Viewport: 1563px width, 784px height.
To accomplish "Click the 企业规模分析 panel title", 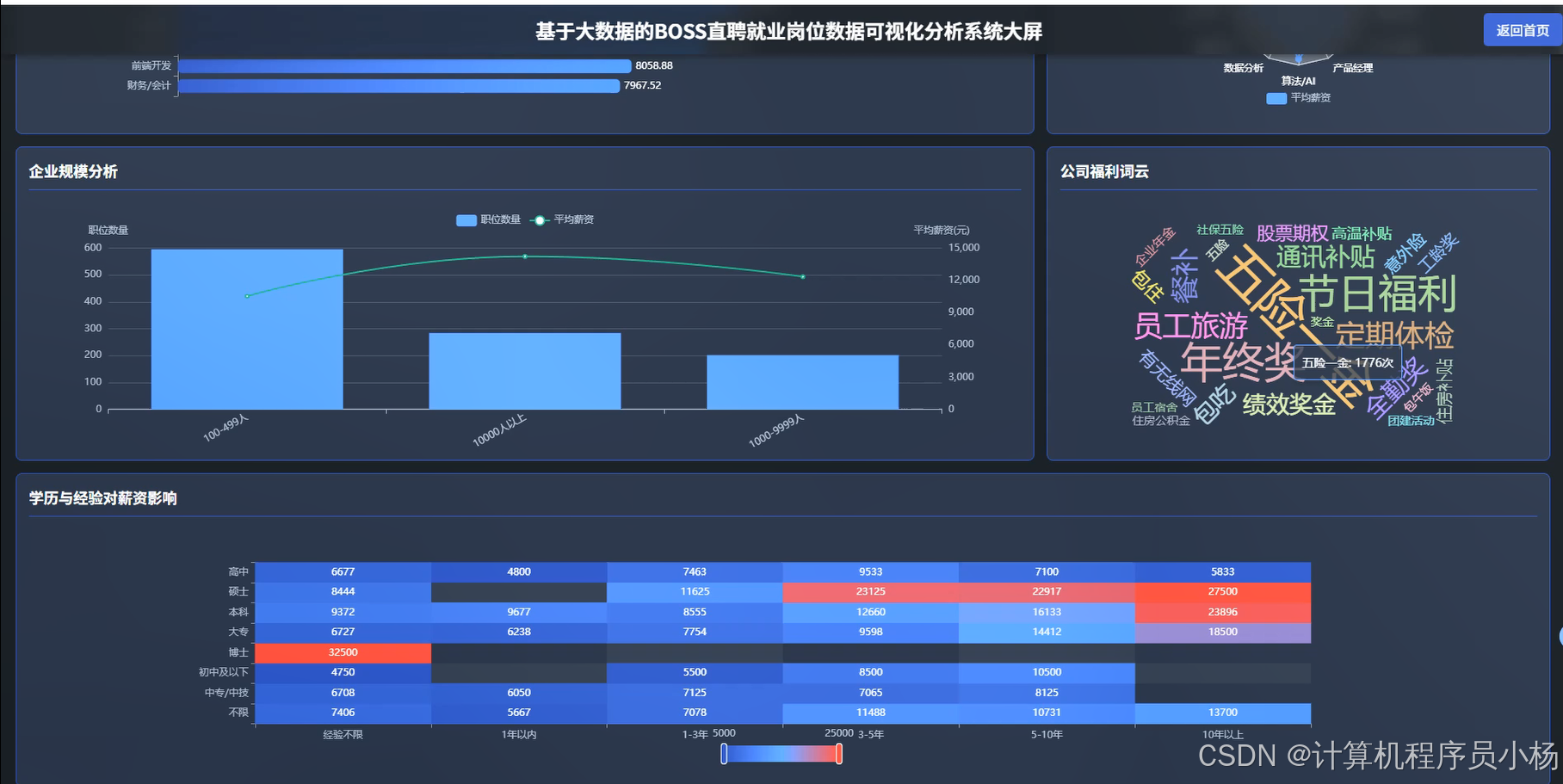I will [73, 171].
